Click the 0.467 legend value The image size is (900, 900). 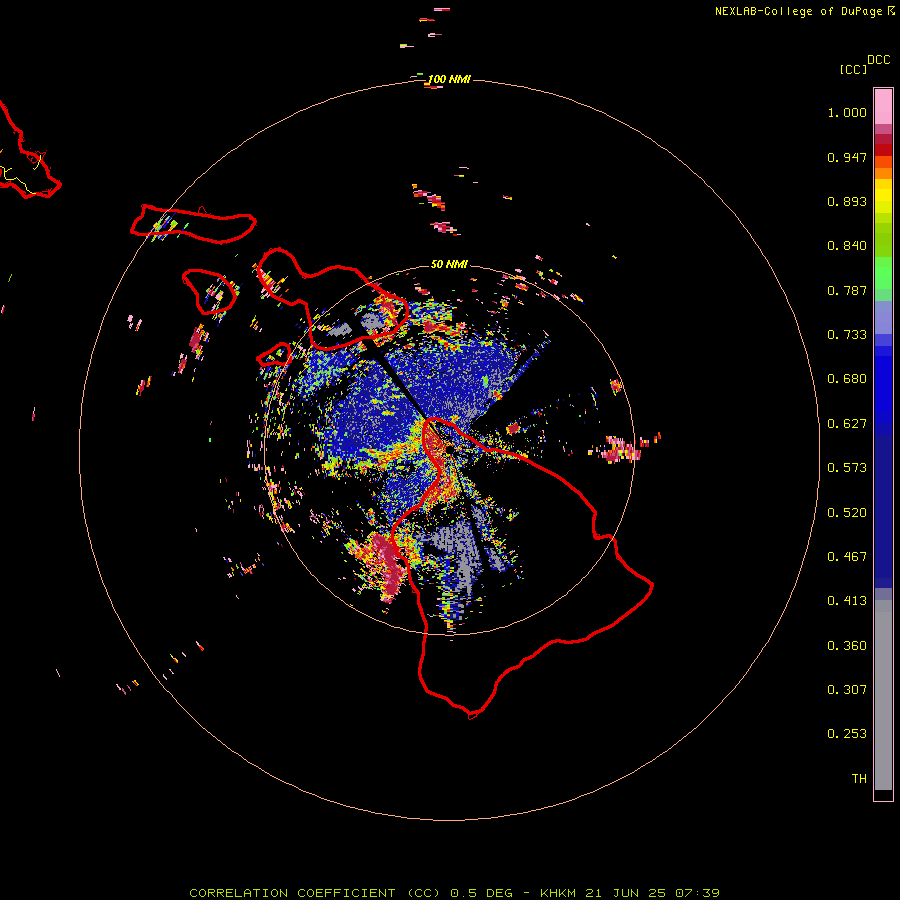(x=847, y=557)
